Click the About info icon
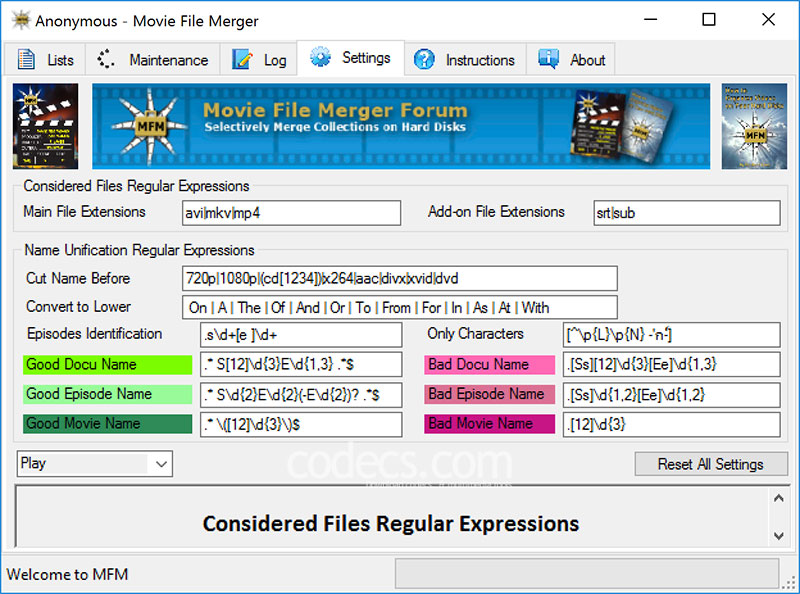Viewport: 800px width, 594px height. [548, 59]
